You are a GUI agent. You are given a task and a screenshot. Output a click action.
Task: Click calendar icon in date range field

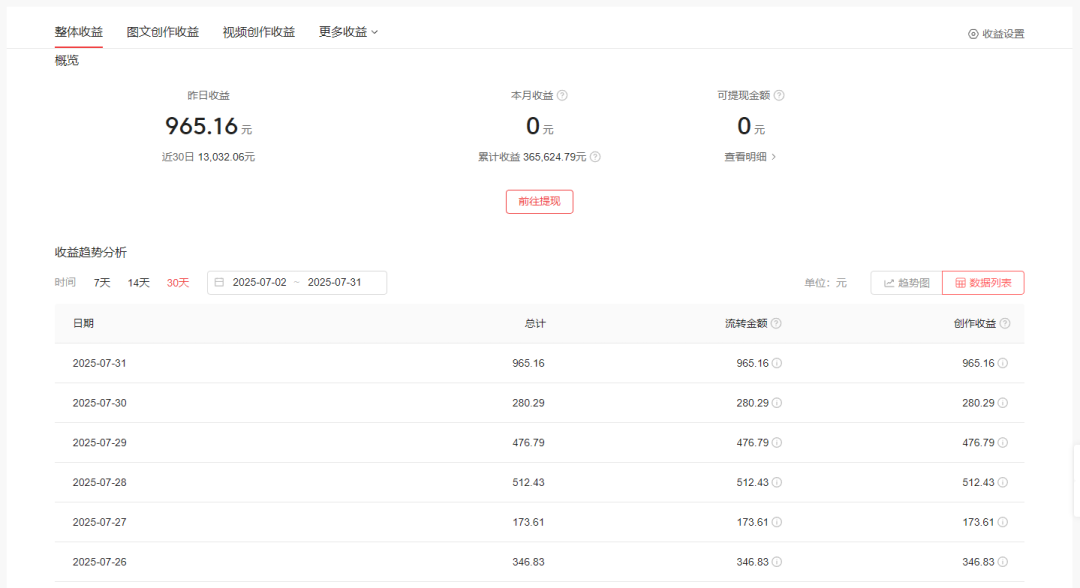(219, 282)
